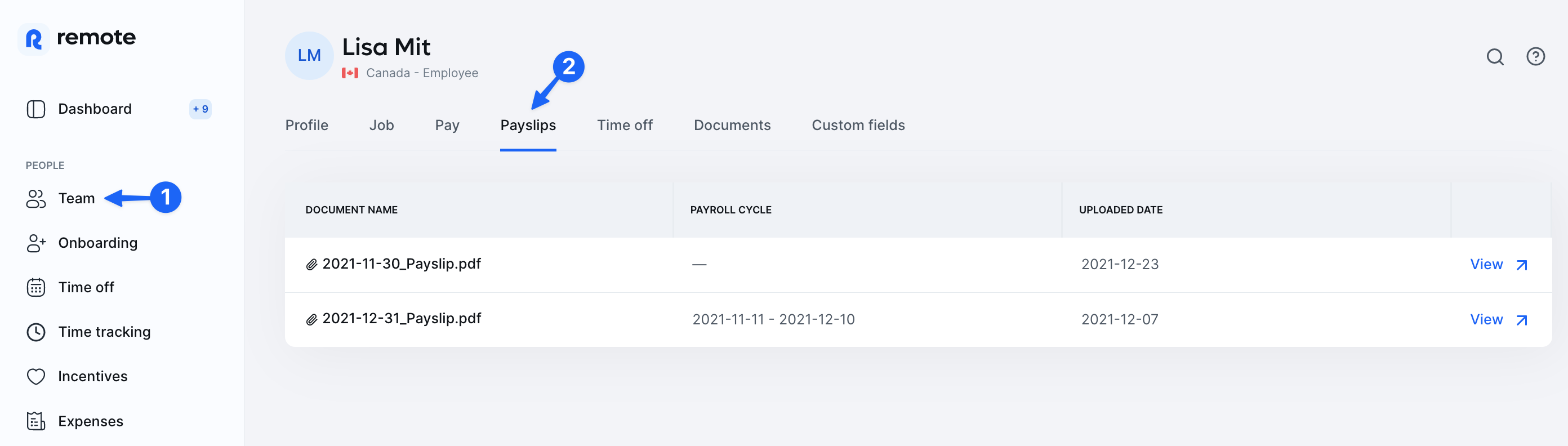Click arrow icon in 2021-12-31 payslip row
Image resolution: width=1568 pixels, height=446 pixels.
[1522, 320]
